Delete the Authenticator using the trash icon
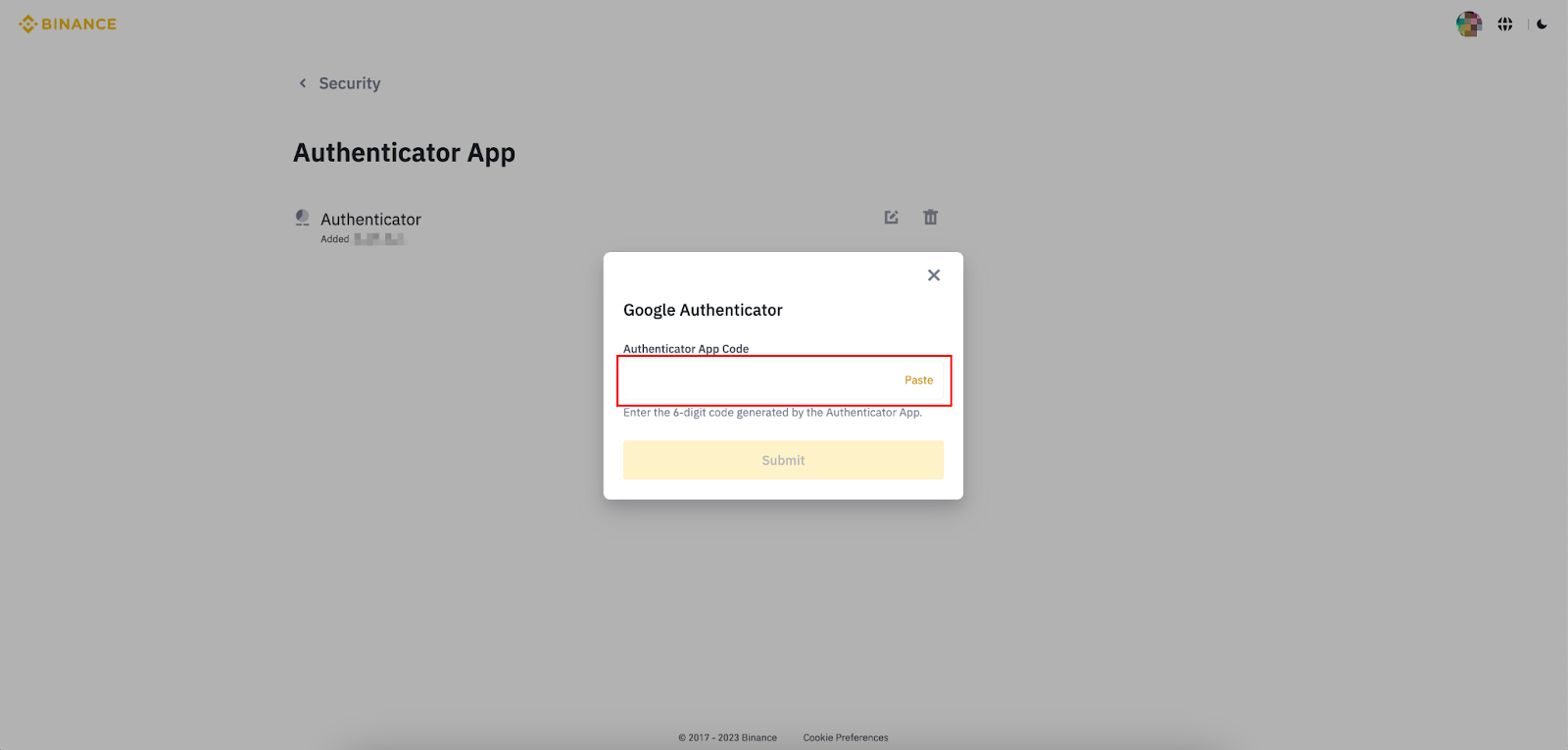 coord(930,218)
